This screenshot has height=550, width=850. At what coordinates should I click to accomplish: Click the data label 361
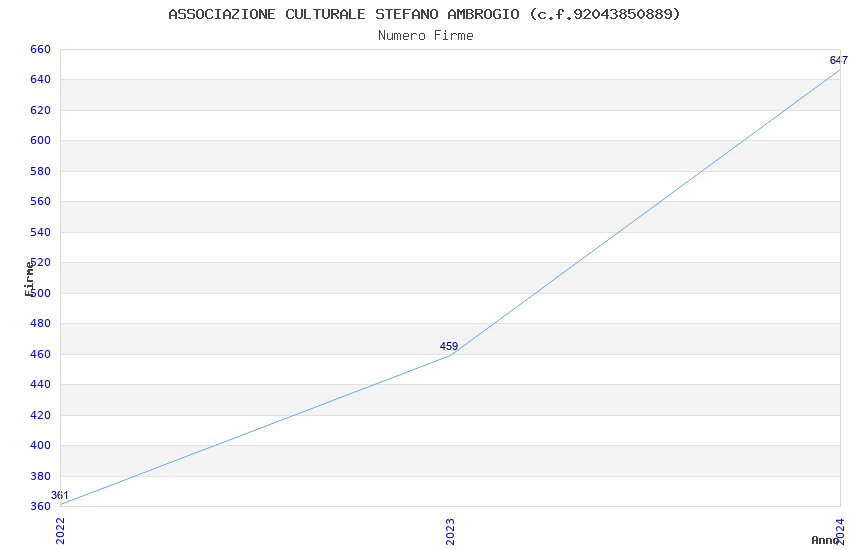[x=60, y=495]
